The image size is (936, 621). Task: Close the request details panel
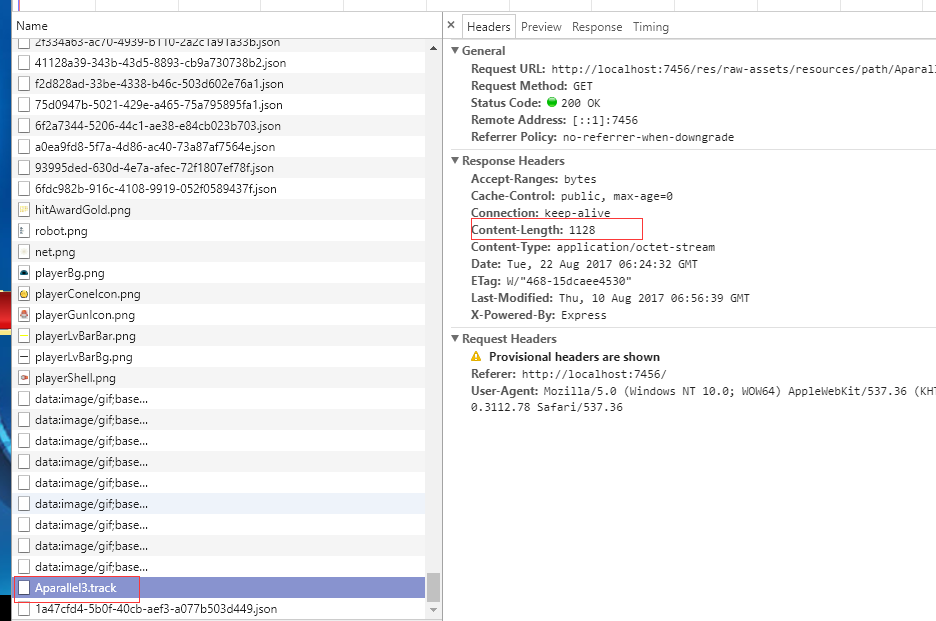click(x=451, y=26)
